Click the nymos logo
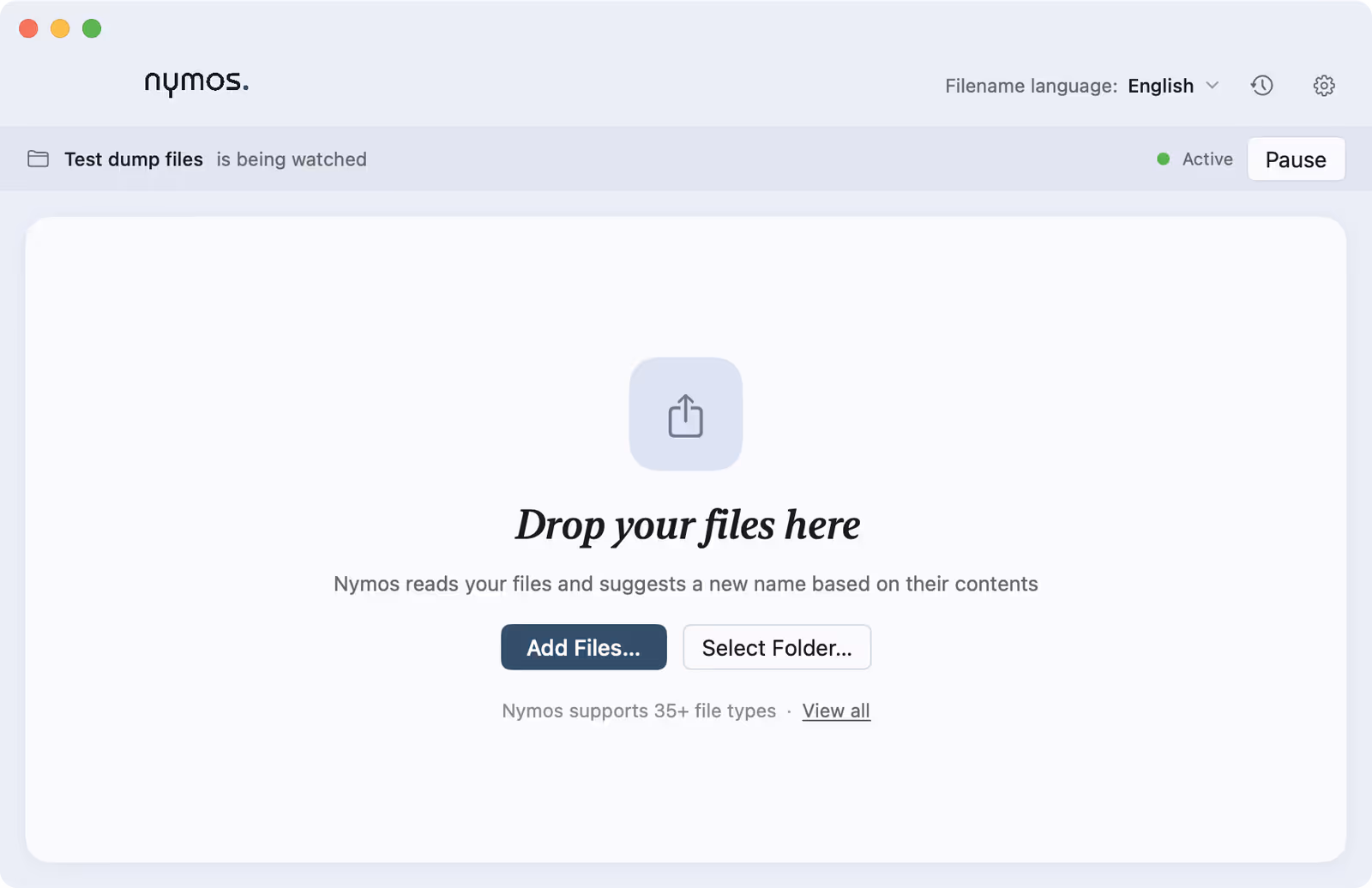 (197, 82)
